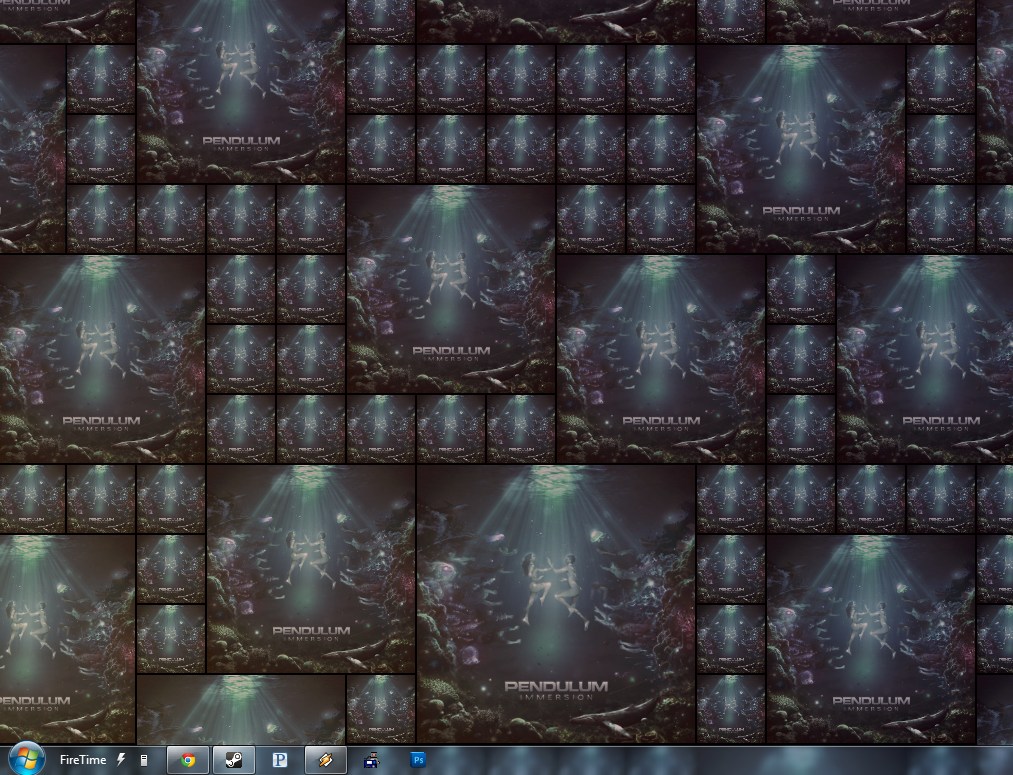Click the empty taskbar area right of Photoshop
Viewport: 1013px width, 775px height.
tap(700, 760)
